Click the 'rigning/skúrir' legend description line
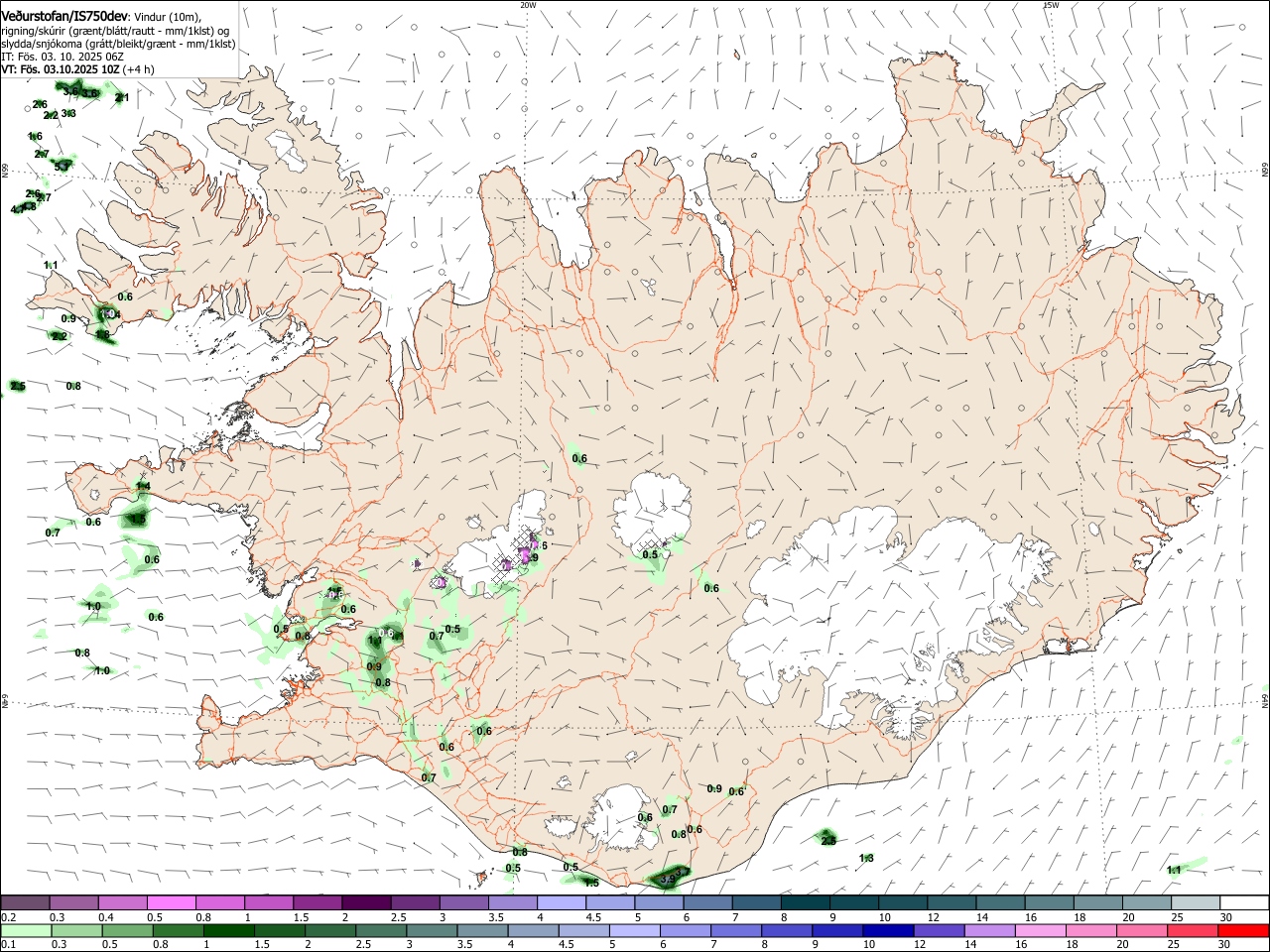This screenshot has width=1270, height=952. coord(115,31)
